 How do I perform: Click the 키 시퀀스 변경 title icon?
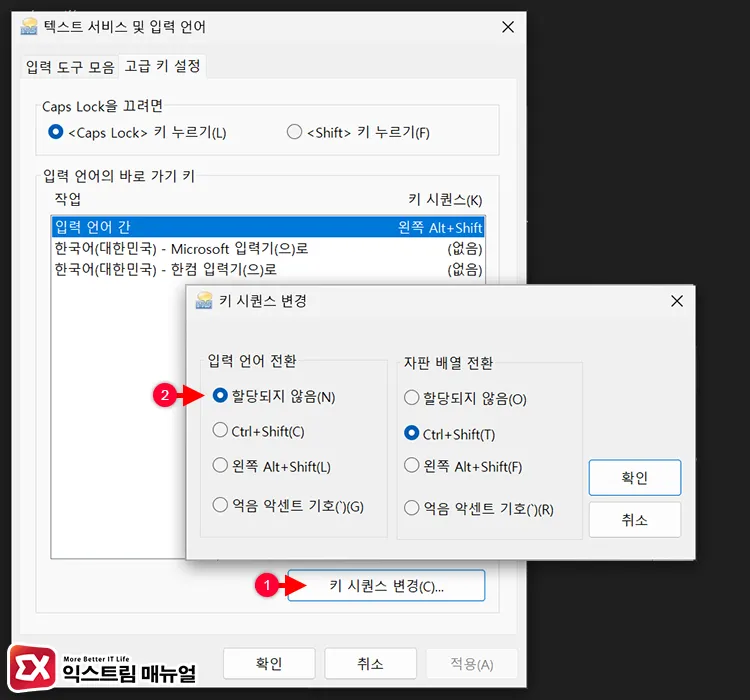(204, 300)
